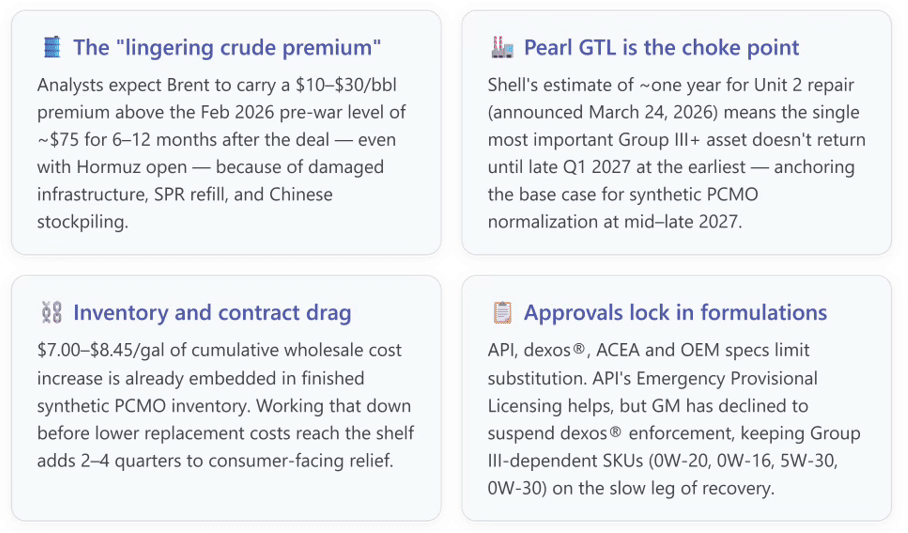The width and height of the screenshot is (908, 533).
Task: Open the Approvals lock in formulations heading
Action: pos(675,313)
